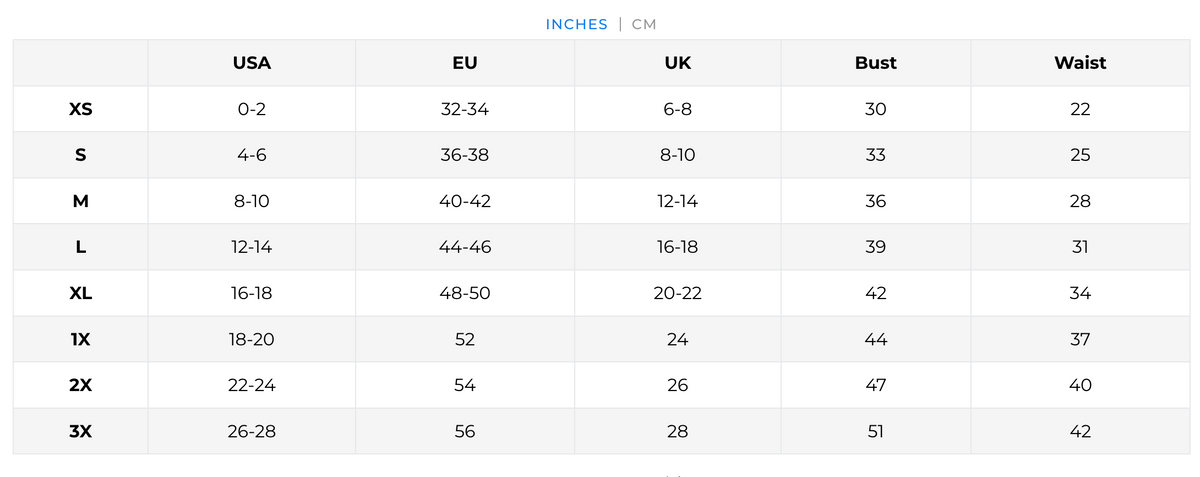The width and height of the screenshot is (1200, 477).
Task: Click the USA column header
Action: click(251, 63)
